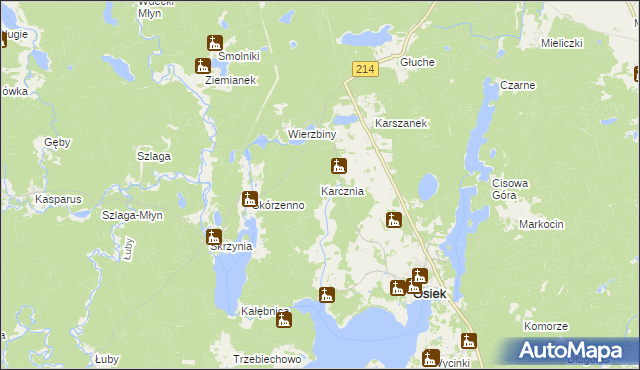Select the Kałębnica place label
The height and width of the screenshot is (370, 640).
pos(265,311)
